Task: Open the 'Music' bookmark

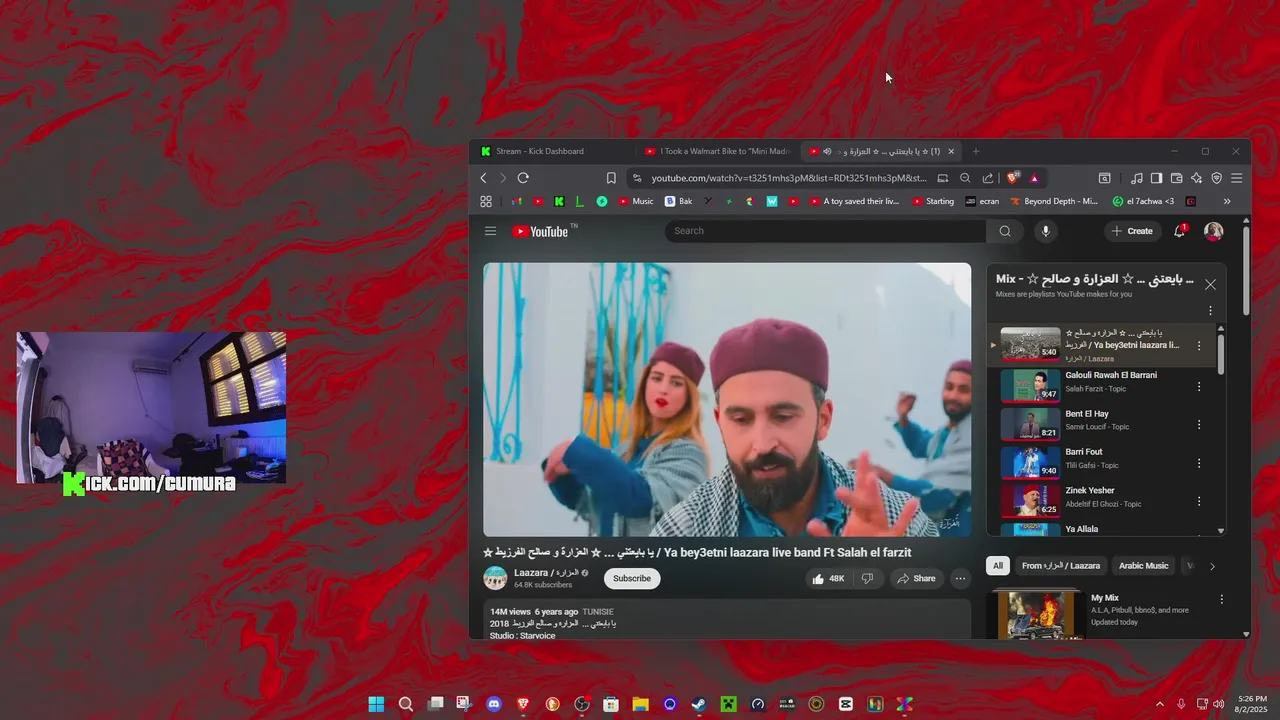Action: 636,201
